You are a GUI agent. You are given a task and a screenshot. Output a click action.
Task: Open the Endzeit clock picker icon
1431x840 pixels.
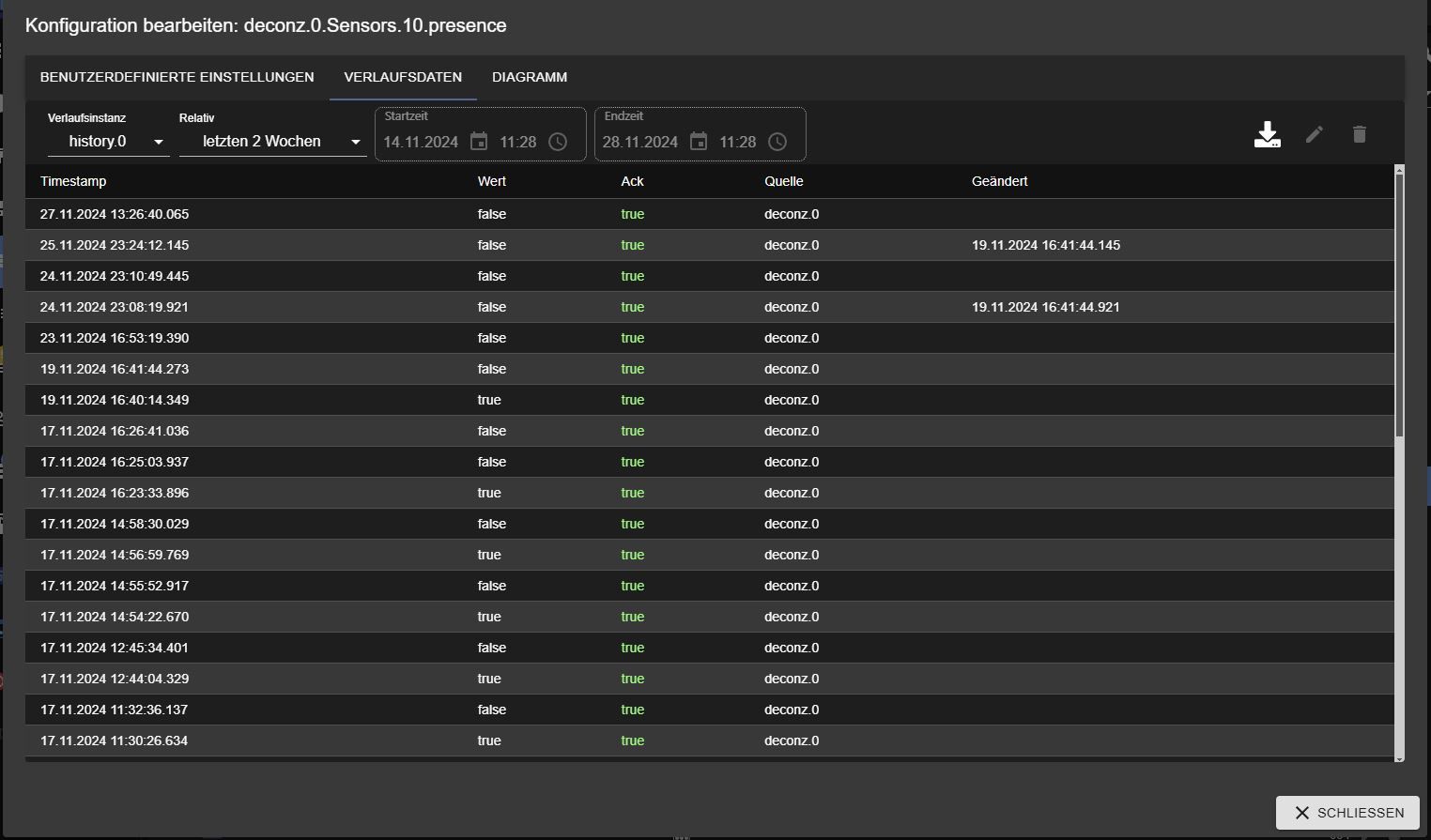[x=777, y=142]
